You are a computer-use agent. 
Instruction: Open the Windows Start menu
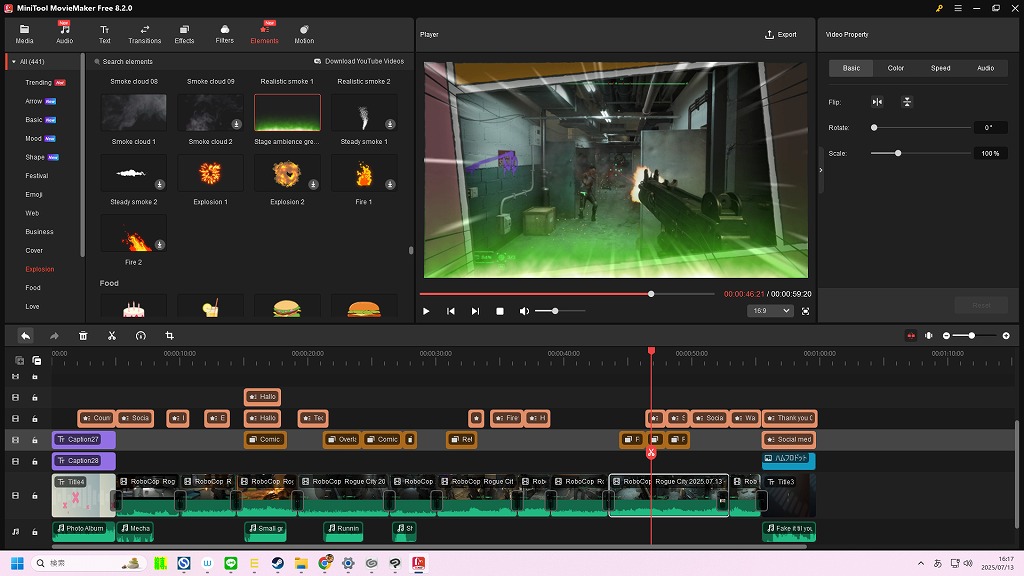(x=18, y=563)
